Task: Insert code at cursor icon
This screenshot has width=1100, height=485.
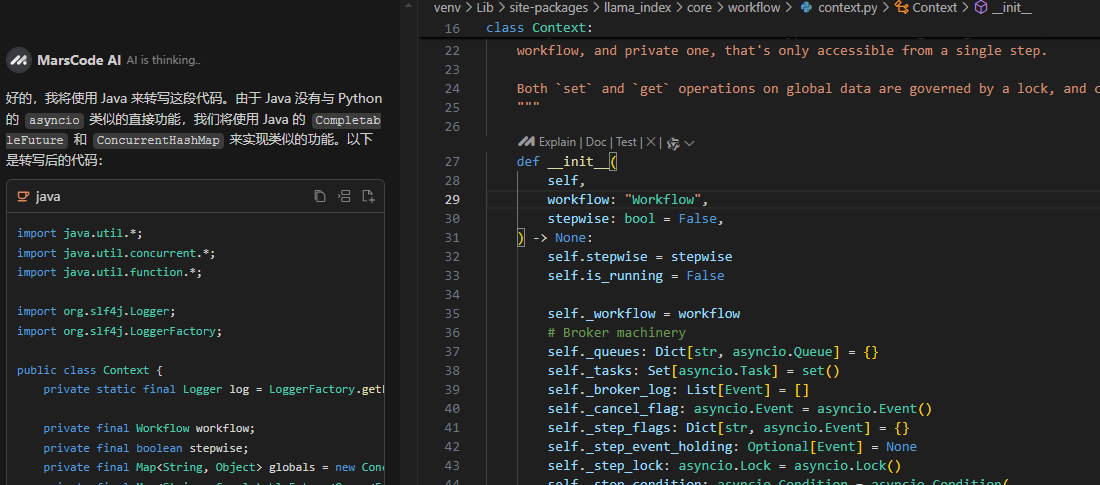Action: point(344,196)
